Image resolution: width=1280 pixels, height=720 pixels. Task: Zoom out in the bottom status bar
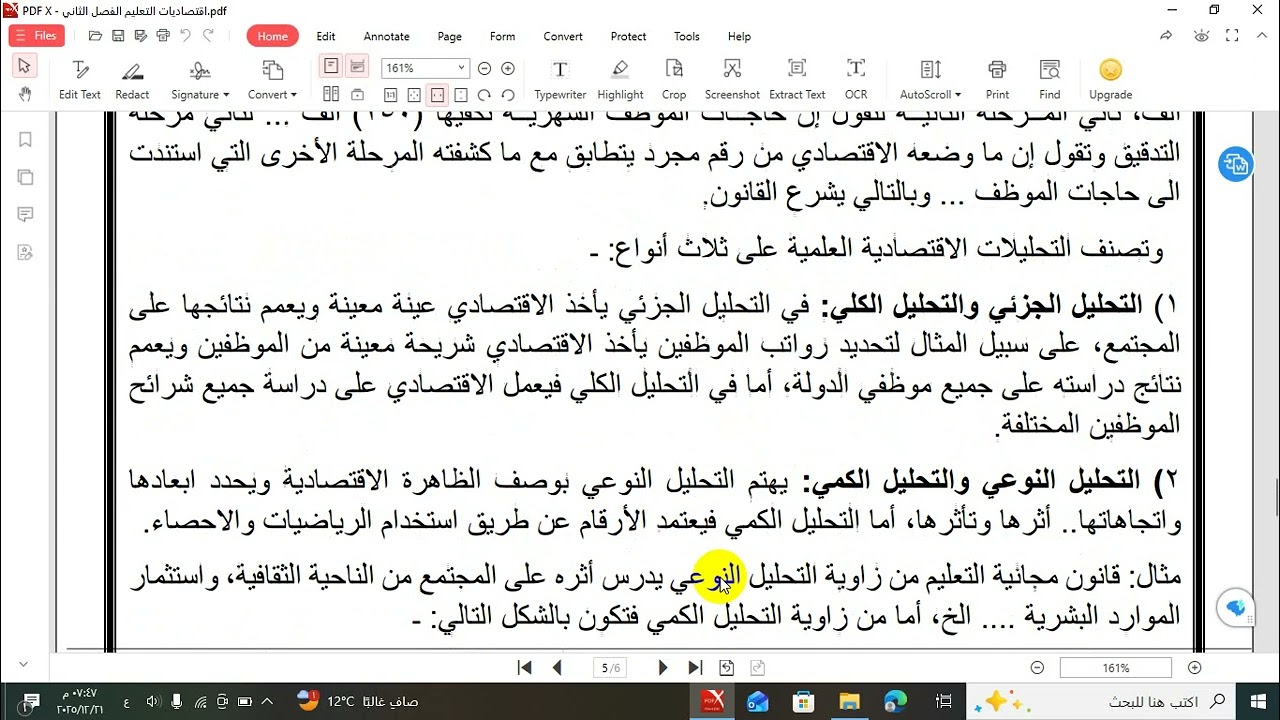click(x=1037, y=667)
